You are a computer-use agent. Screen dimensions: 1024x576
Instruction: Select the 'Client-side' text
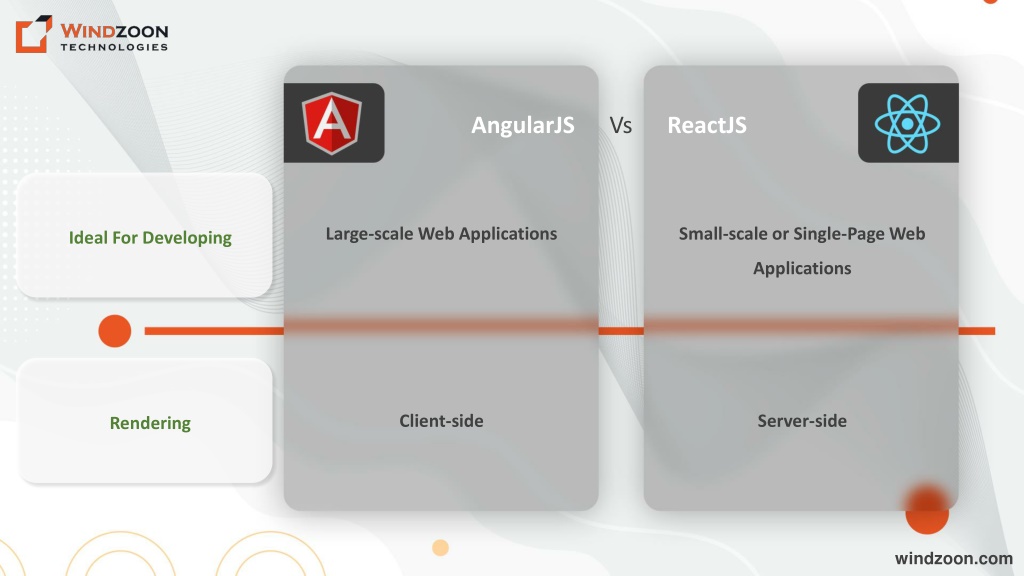tap(441, 421)
